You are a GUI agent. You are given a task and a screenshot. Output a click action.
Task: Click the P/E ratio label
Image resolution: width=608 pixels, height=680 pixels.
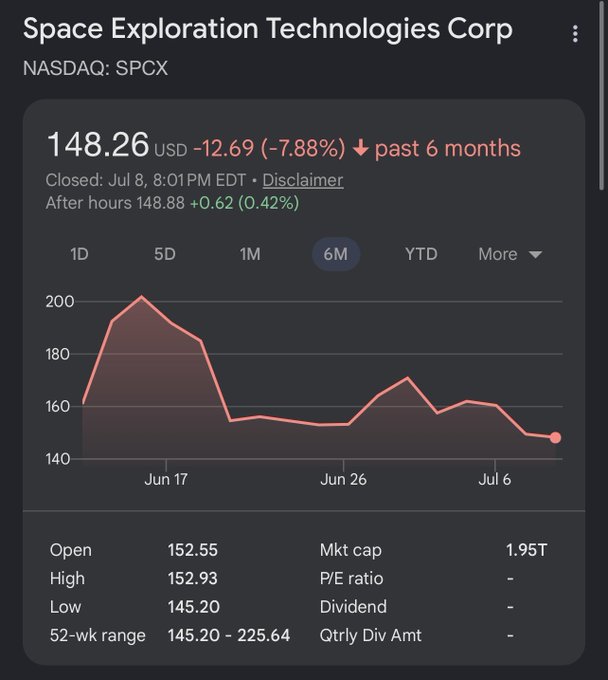point(351,579)
